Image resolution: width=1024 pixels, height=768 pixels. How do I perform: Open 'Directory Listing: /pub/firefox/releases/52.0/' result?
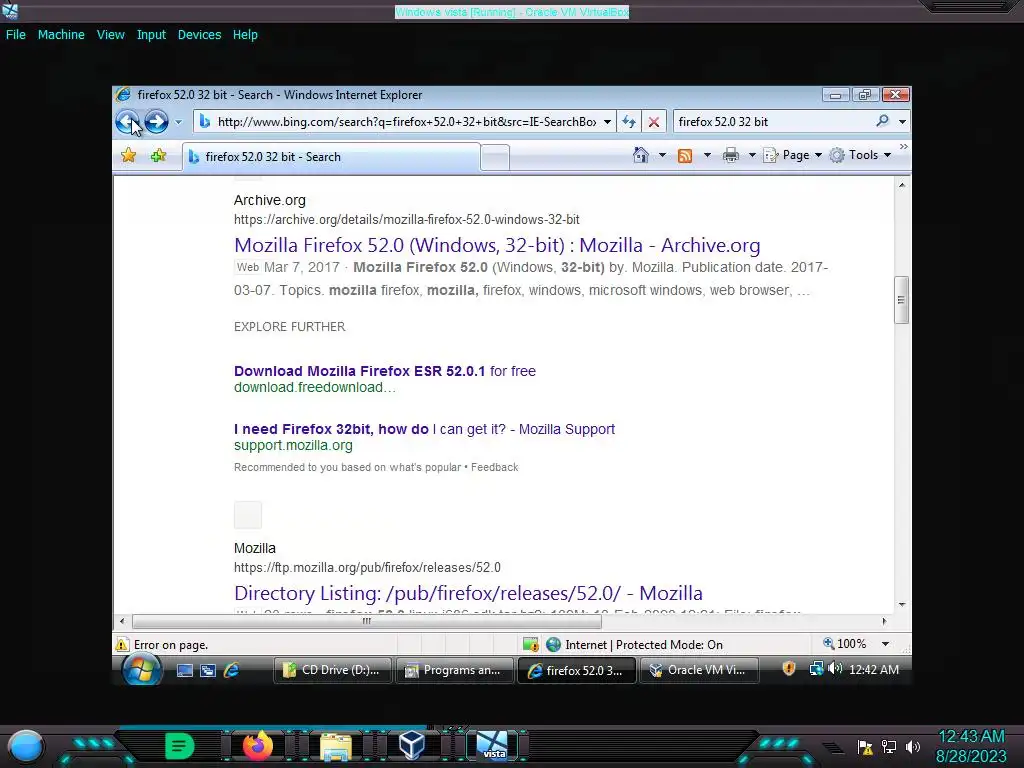coord(468,593)
